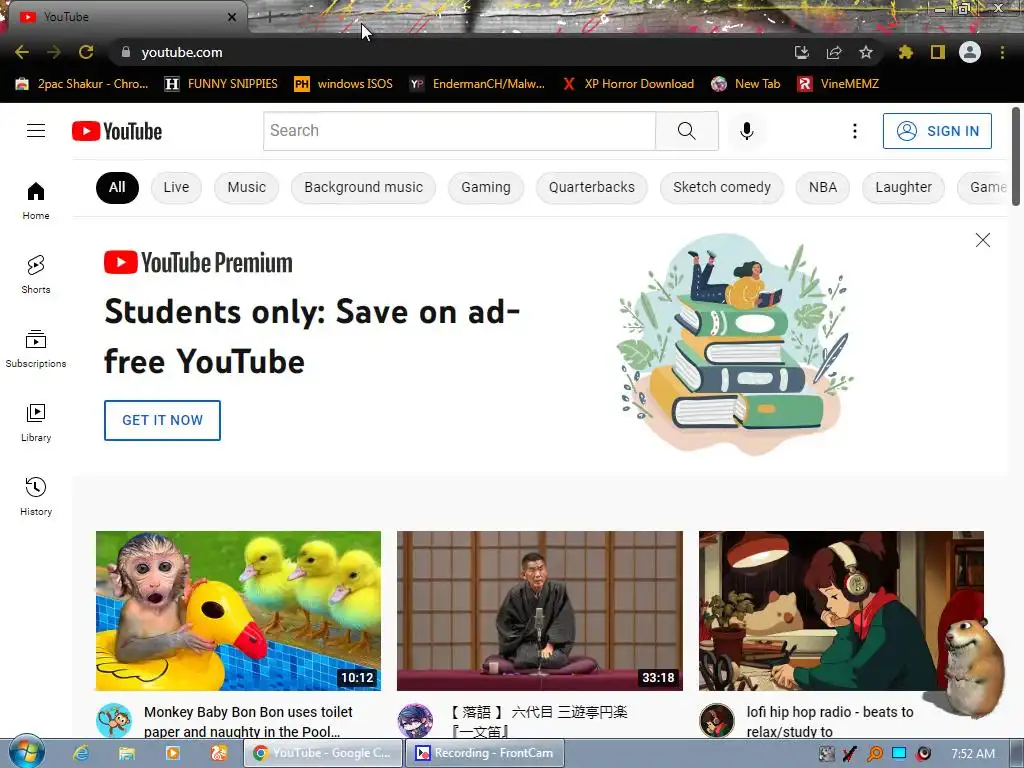Start voice search with the microphone icon
This screenshot has width=1024, height=768.
click(746, 131)
